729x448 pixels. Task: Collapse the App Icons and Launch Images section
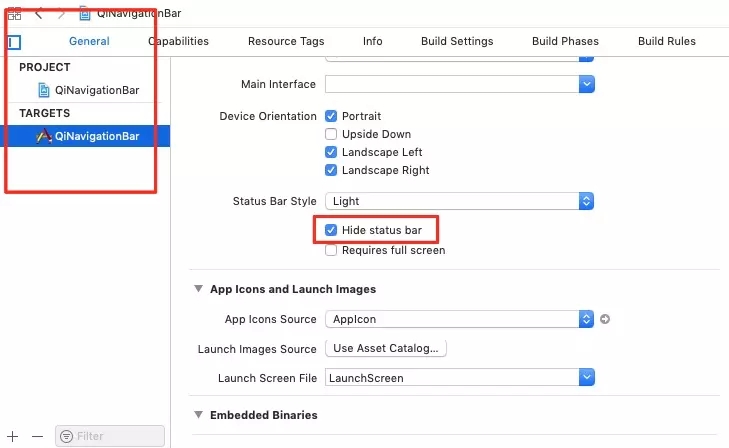[197, 289]
